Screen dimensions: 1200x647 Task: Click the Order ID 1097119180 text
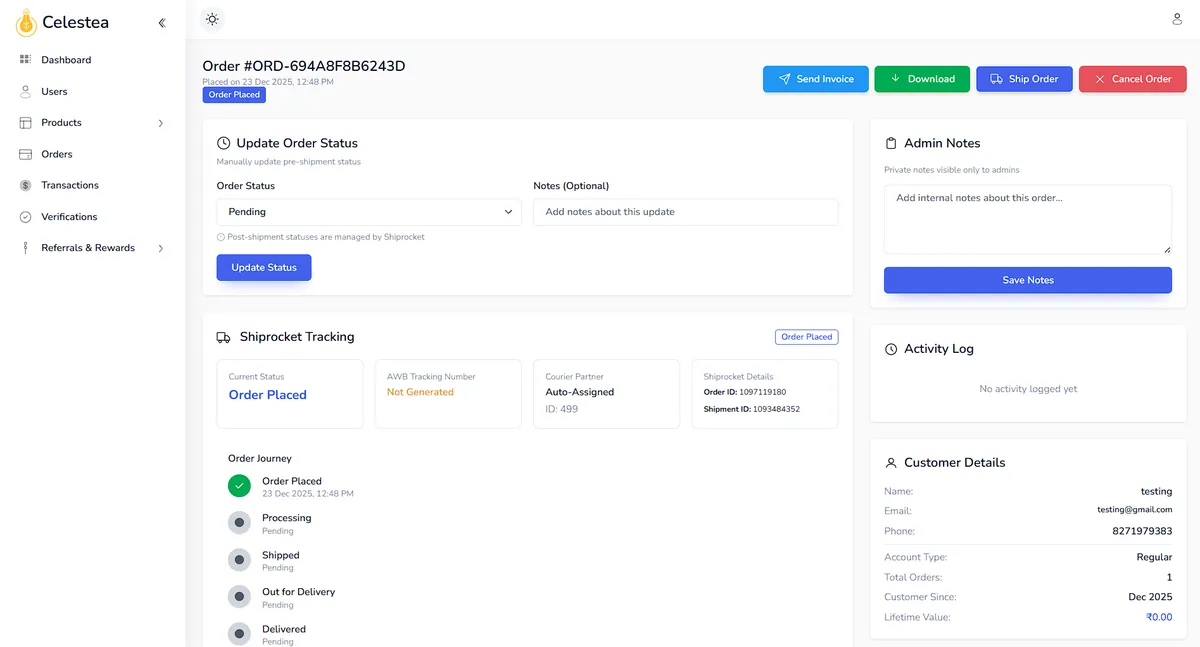745,392
